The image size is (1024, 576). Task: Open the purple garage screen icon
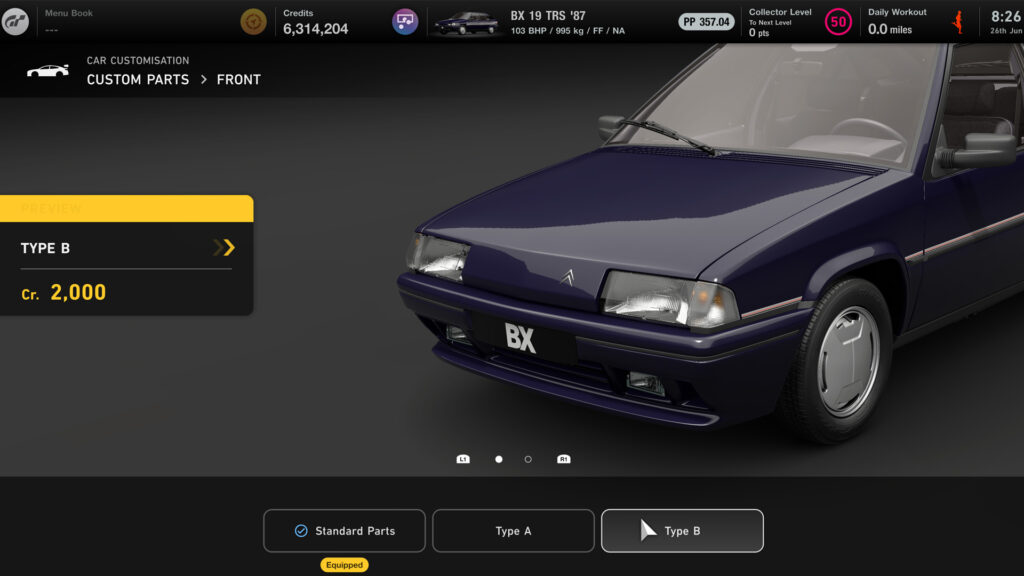(x=405, y=22)
